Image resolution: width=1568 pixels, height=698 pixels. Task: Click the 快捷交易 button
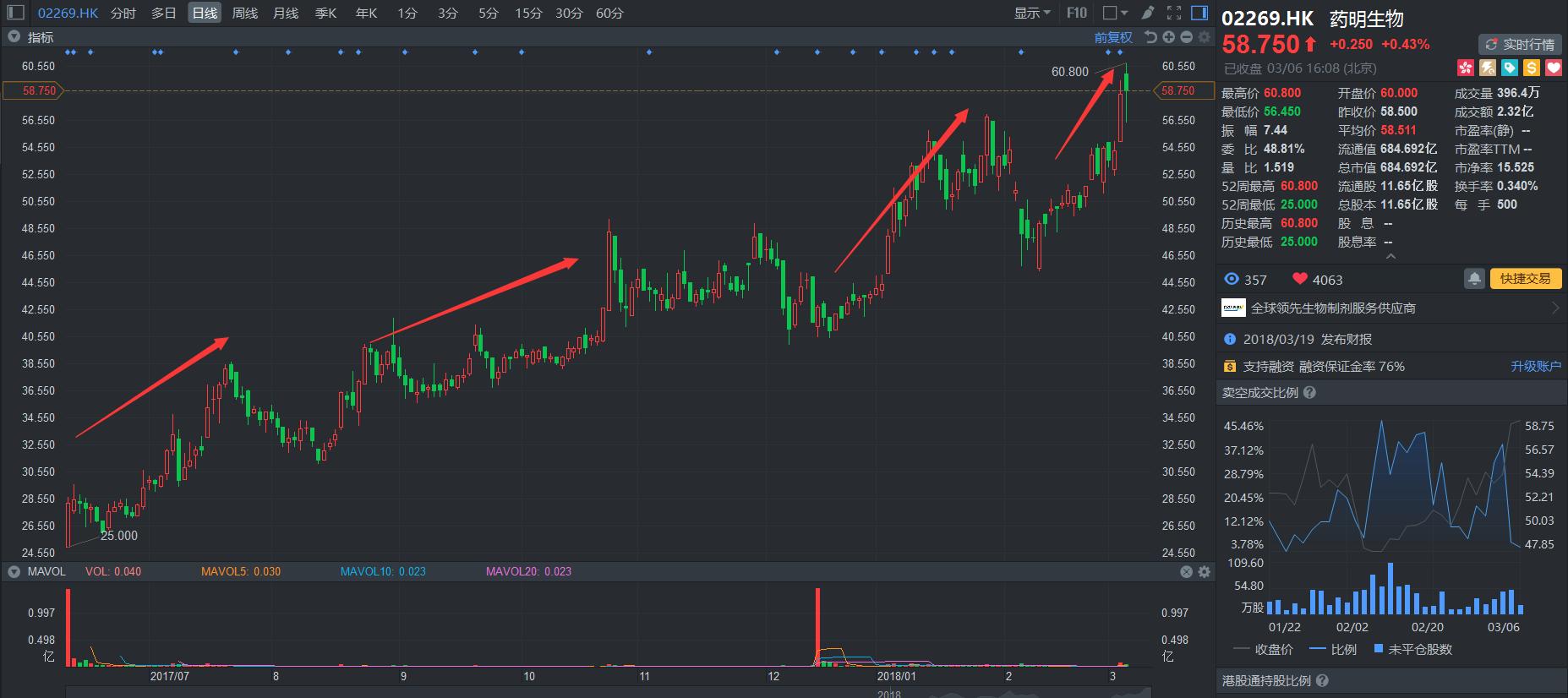1525,279
